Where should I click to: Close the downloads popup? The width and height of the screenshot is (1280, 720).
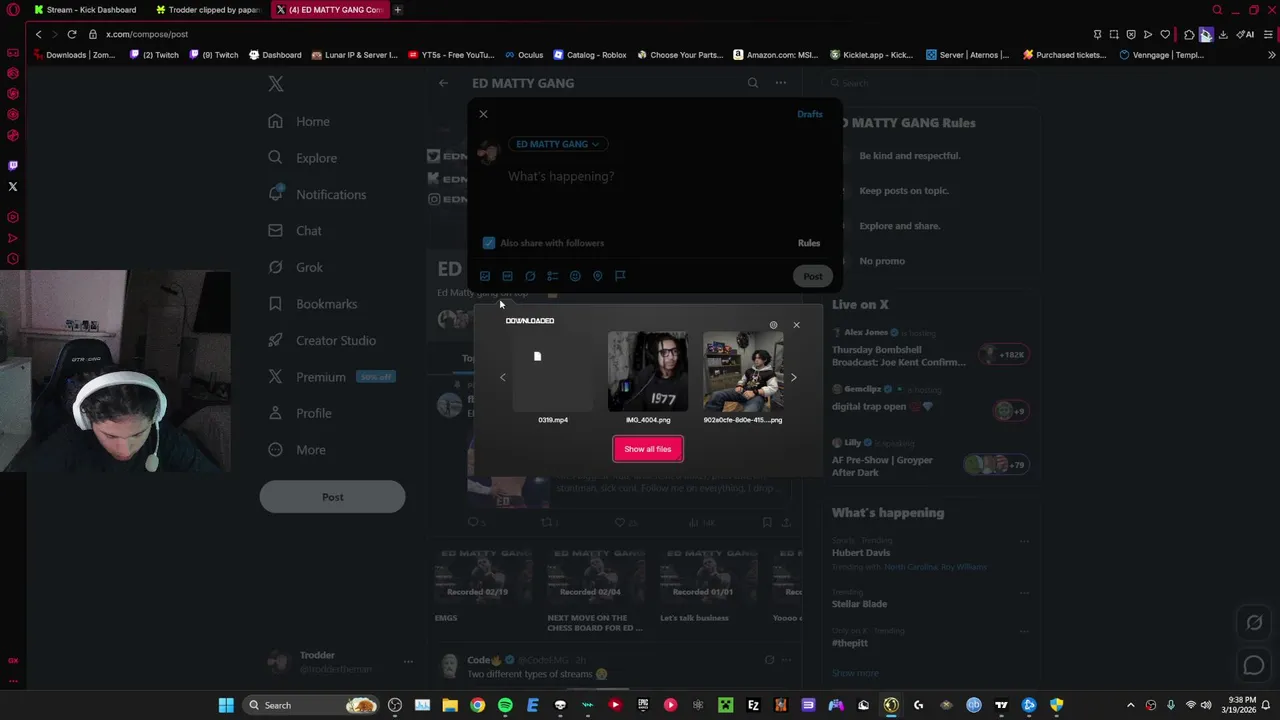pyautogui.click(x=796, y=325)
